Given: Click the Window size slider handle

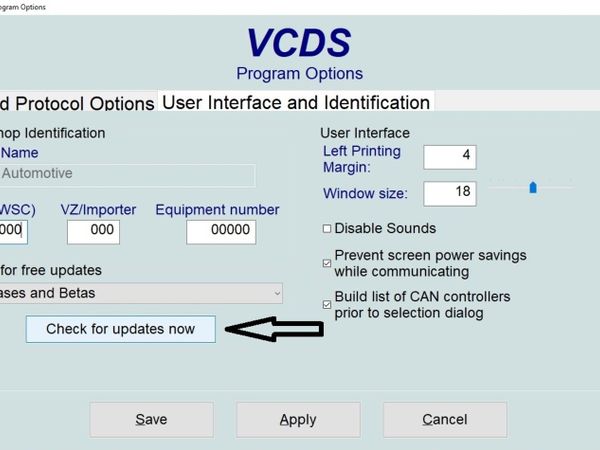Looking at the screenshot, I should point(533,187).
